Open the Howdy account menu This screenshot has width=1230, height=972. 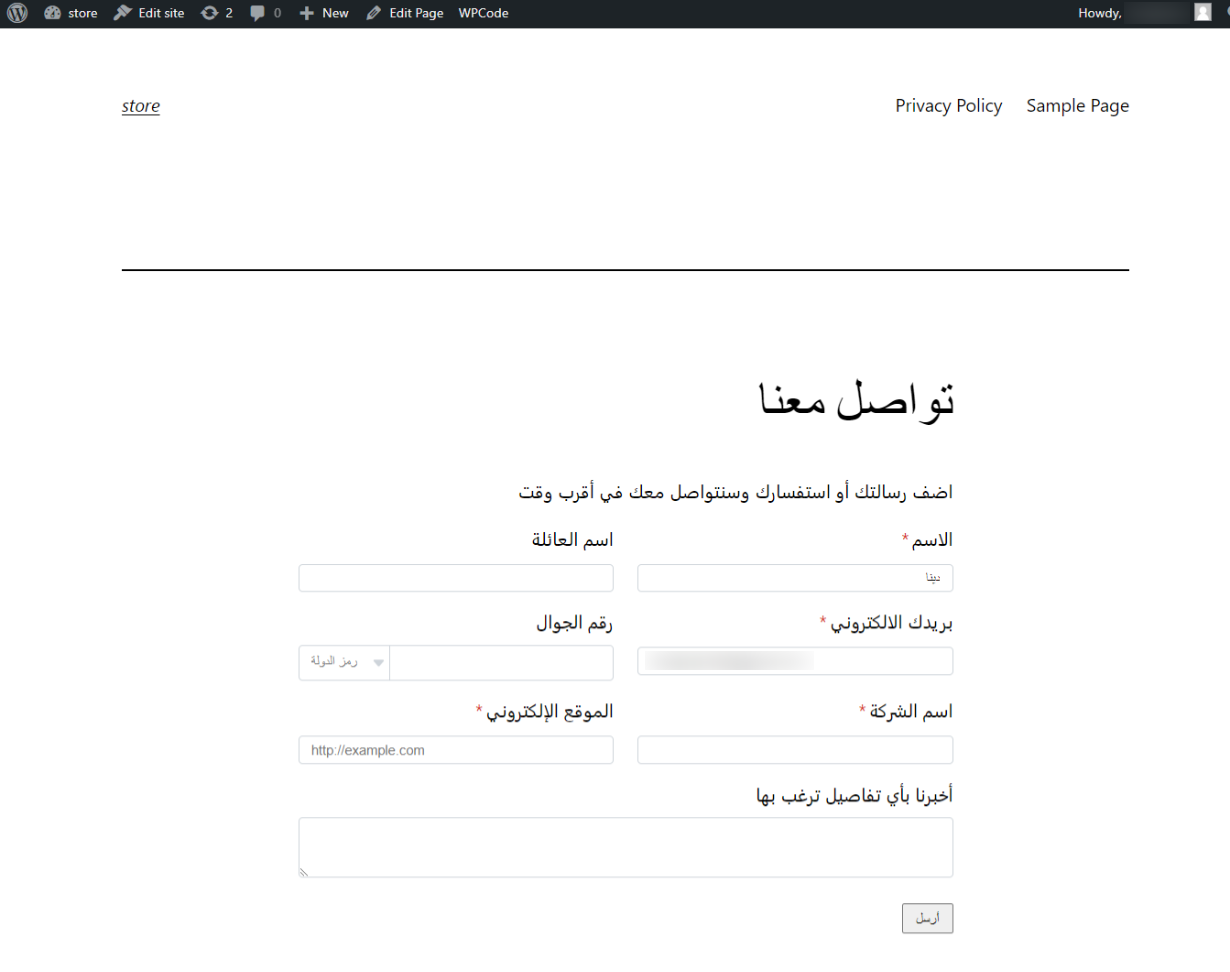click(1100, 13)
